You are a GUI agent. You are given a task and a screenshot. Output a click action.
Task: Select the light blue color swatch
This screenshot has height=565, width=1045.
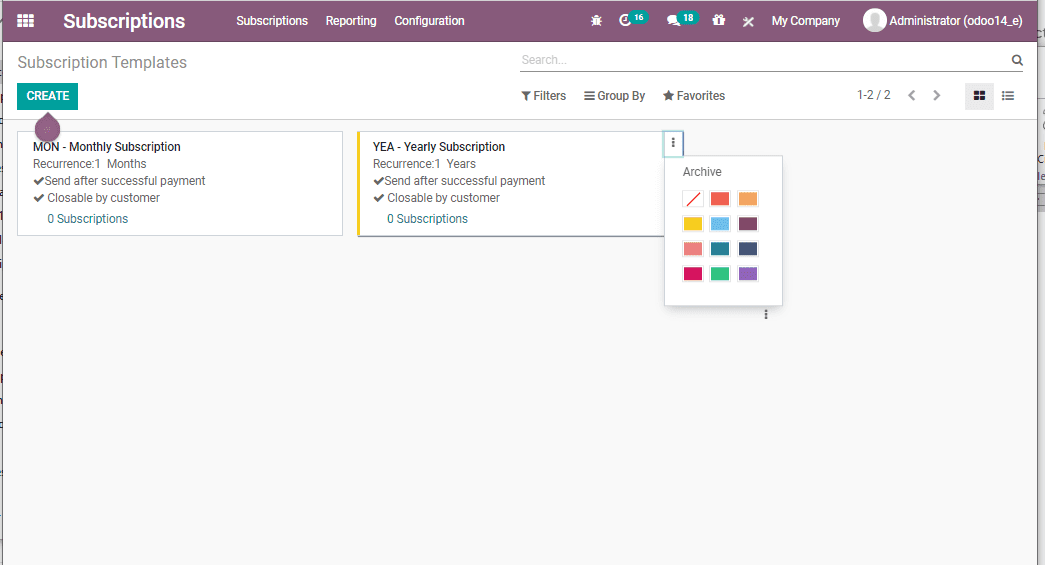point(720,224)
